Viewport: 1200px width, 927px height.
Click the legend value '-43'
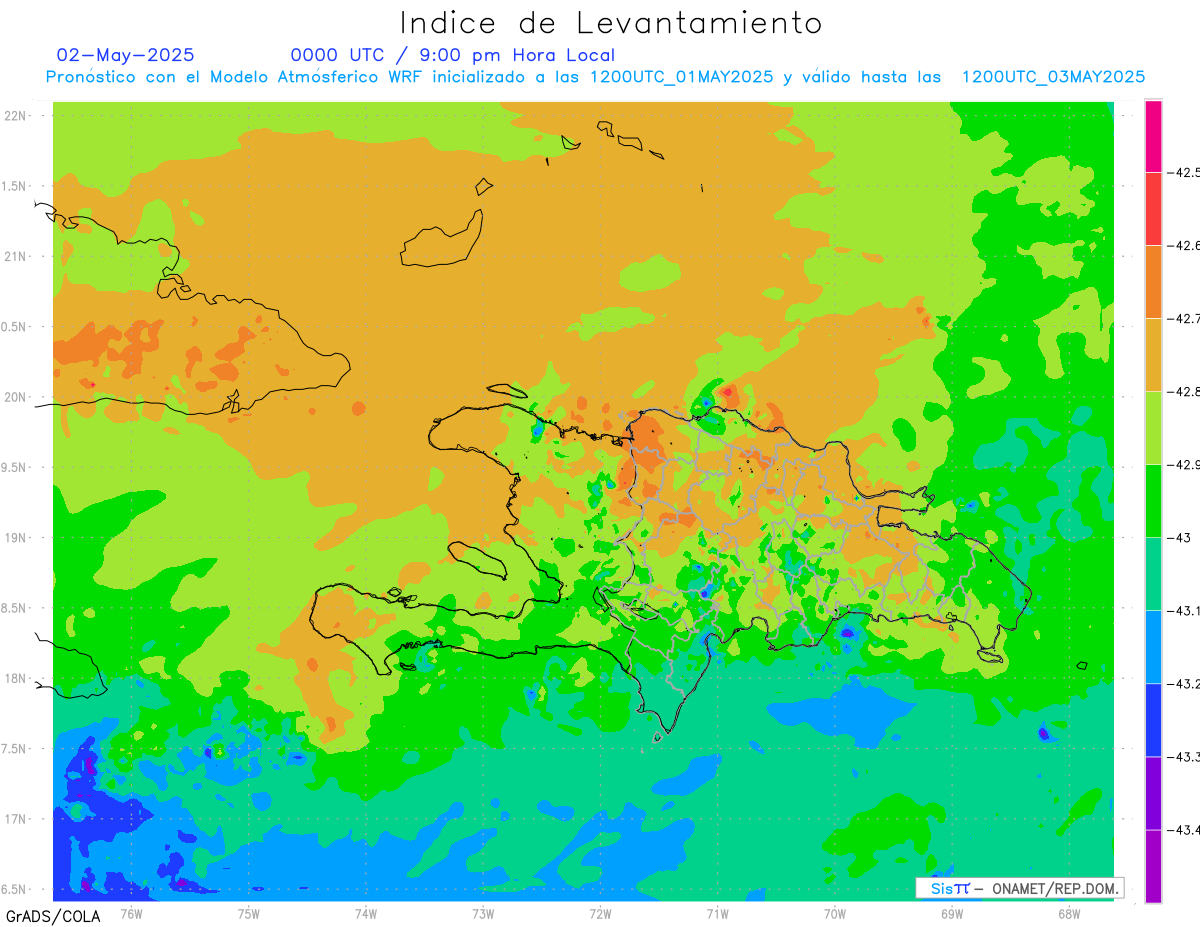[1180, 538]
